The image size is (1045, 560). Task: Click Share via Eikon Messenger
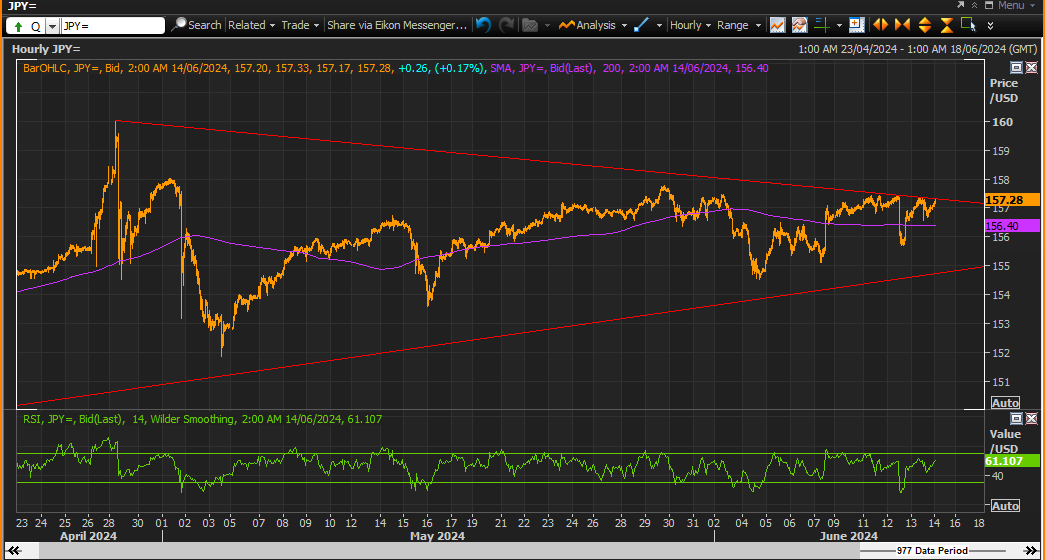tap(397, 25)
